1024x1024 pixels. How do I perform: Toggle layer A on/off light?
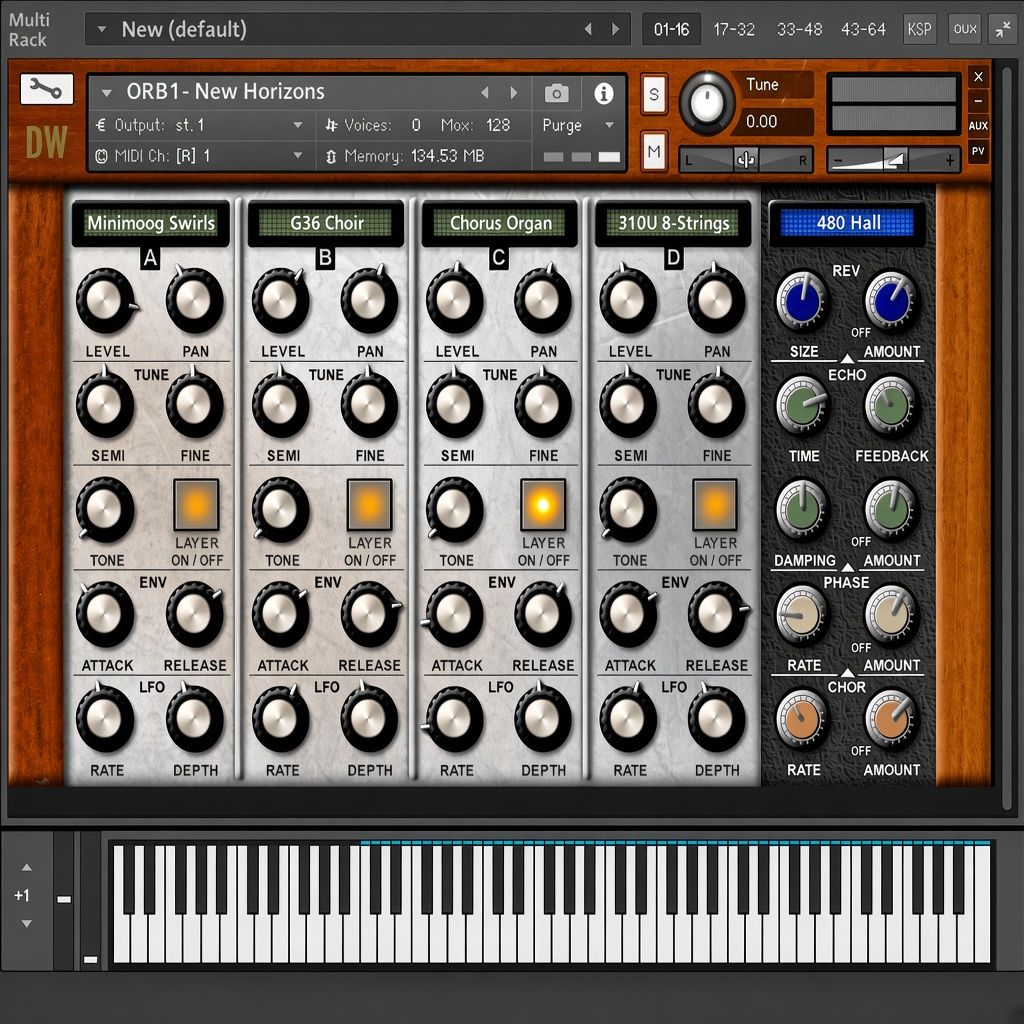(196, 505)
